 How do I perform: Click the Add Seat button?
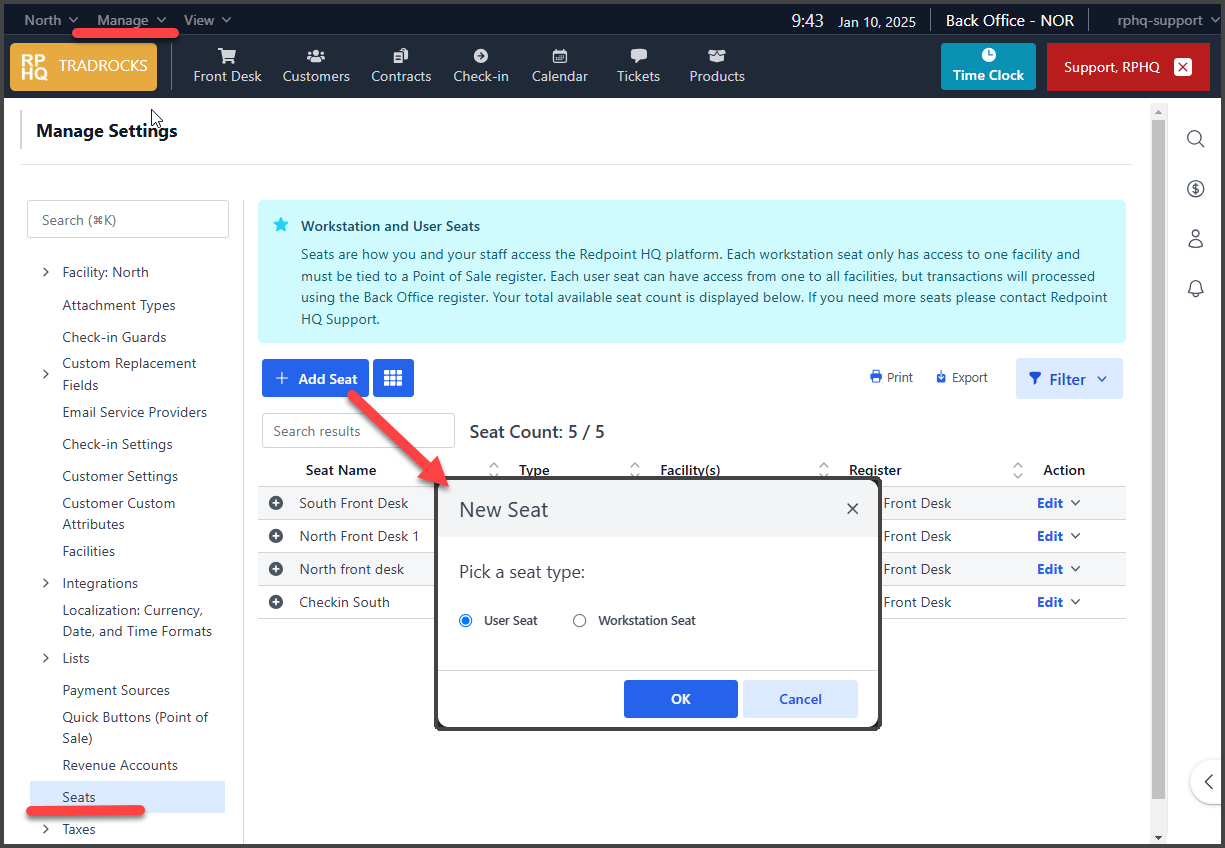pos(315,378)
